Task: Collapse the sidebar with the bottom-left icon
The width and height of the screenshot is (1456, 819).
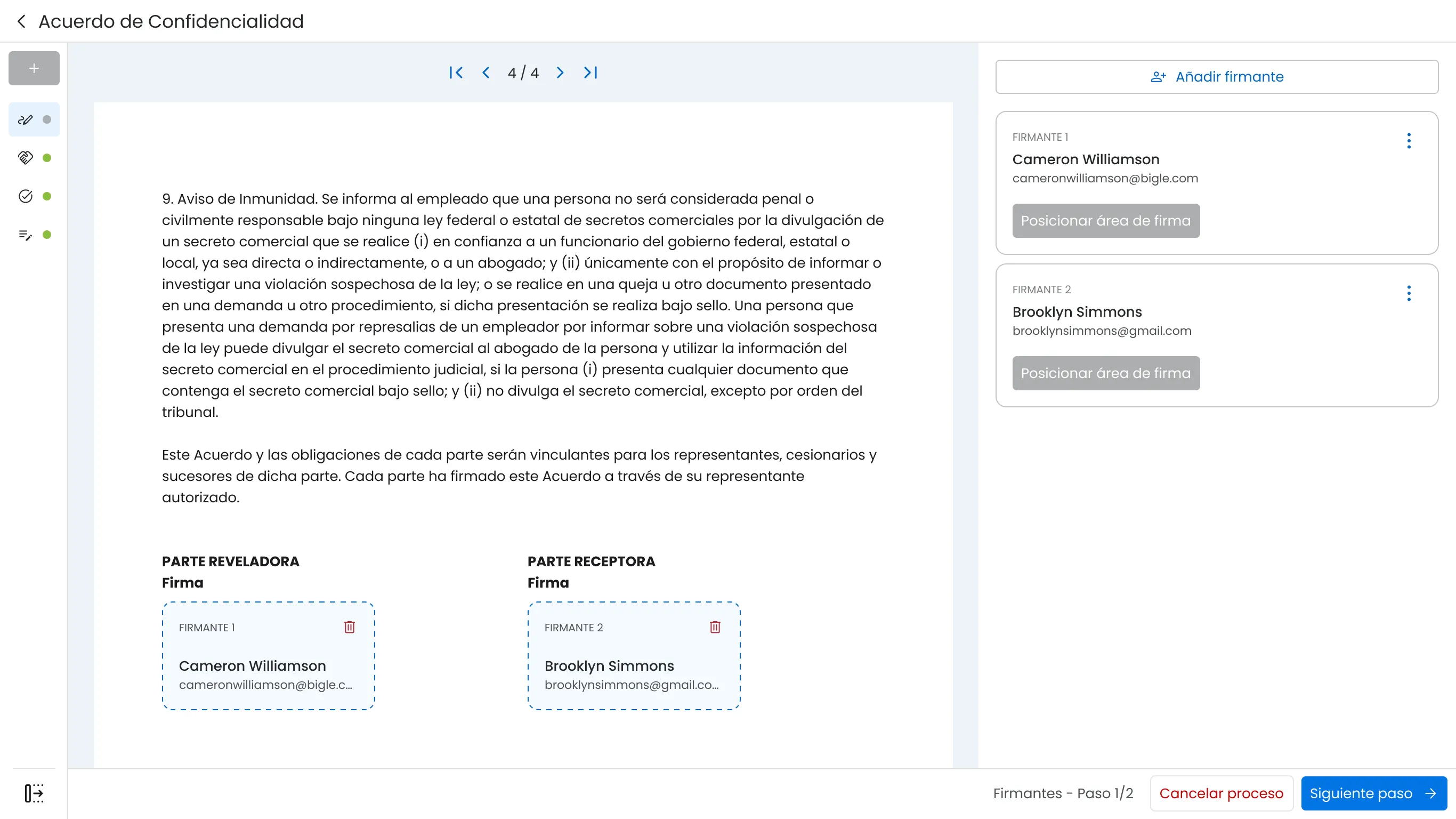Action: [x=34, y=793]
